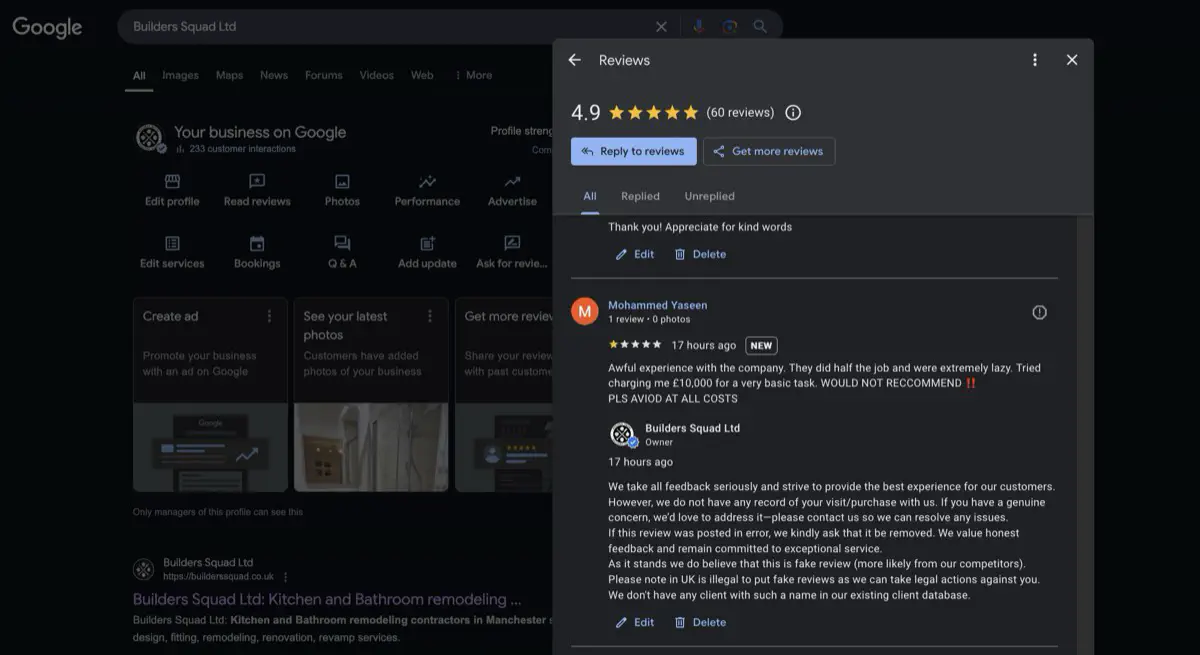Switch to the Replied reviews tab
This screenshot has height=655, width=1200.
(640, 196)
